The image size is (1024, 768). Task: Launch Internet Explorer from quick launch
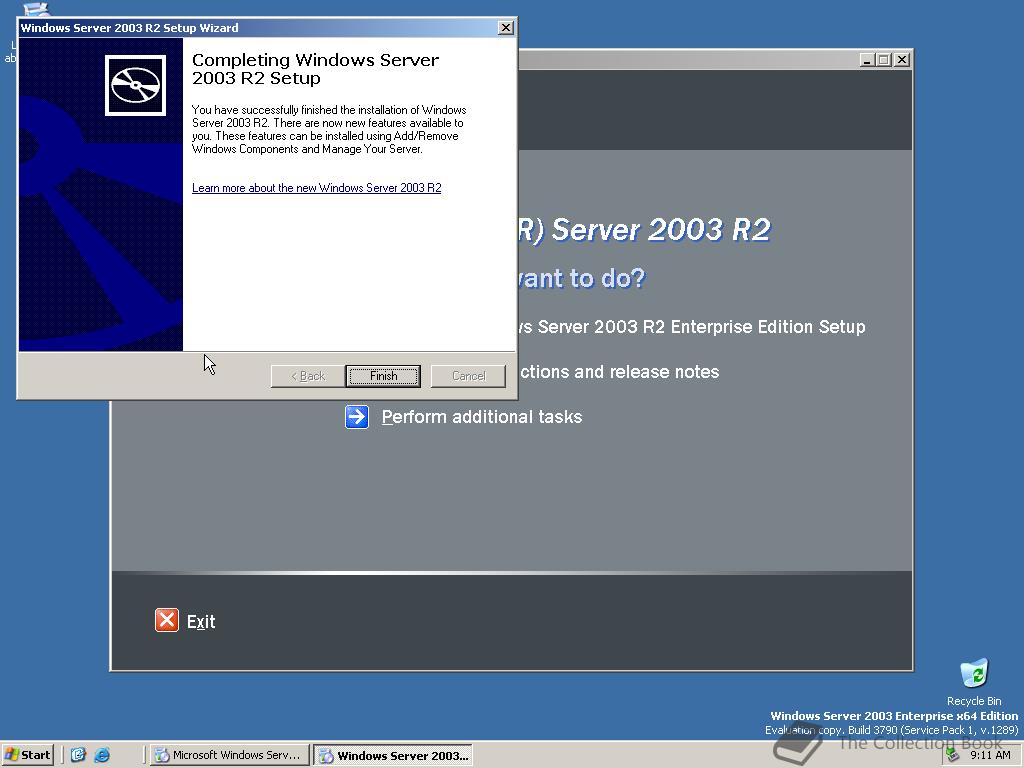click(x=102, y=755)
